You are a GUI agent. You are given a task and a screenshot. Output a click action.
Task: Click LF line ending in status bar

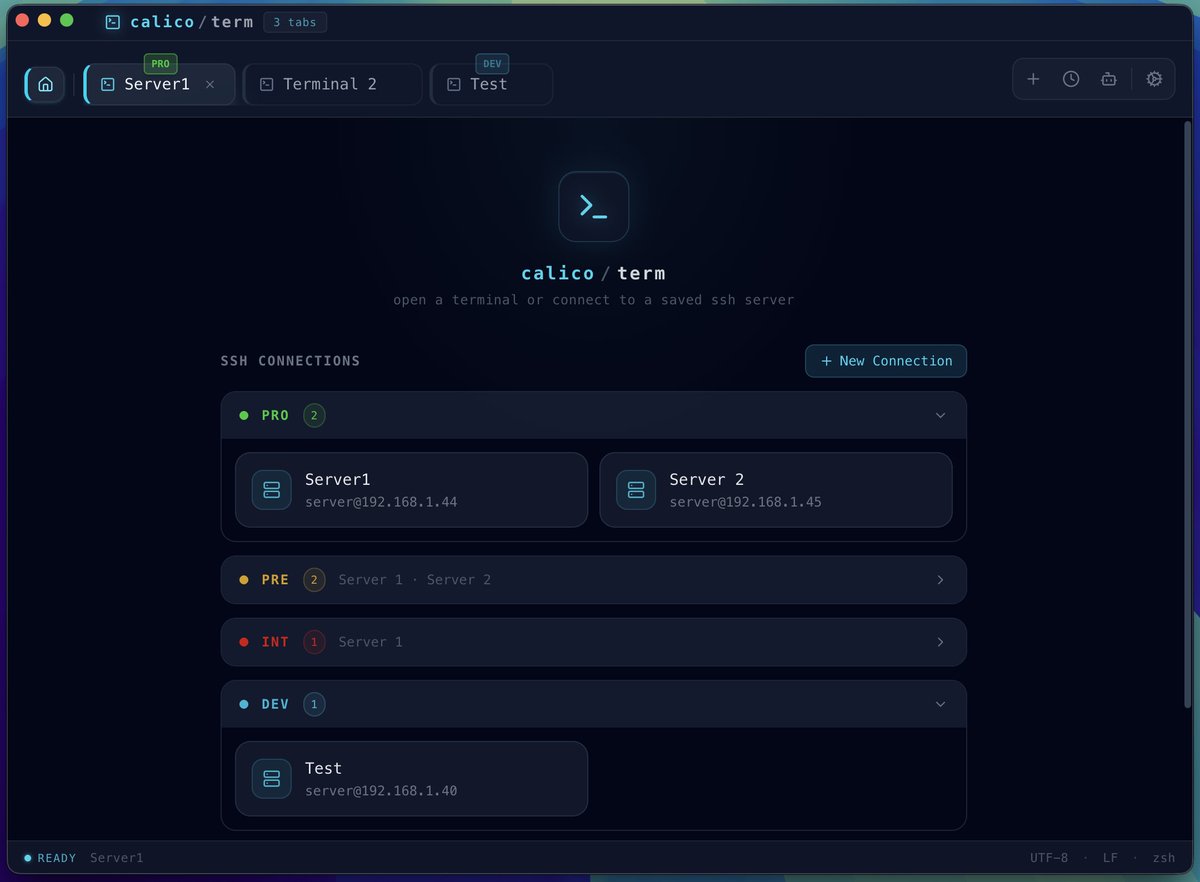click(x=1111, y=858)
